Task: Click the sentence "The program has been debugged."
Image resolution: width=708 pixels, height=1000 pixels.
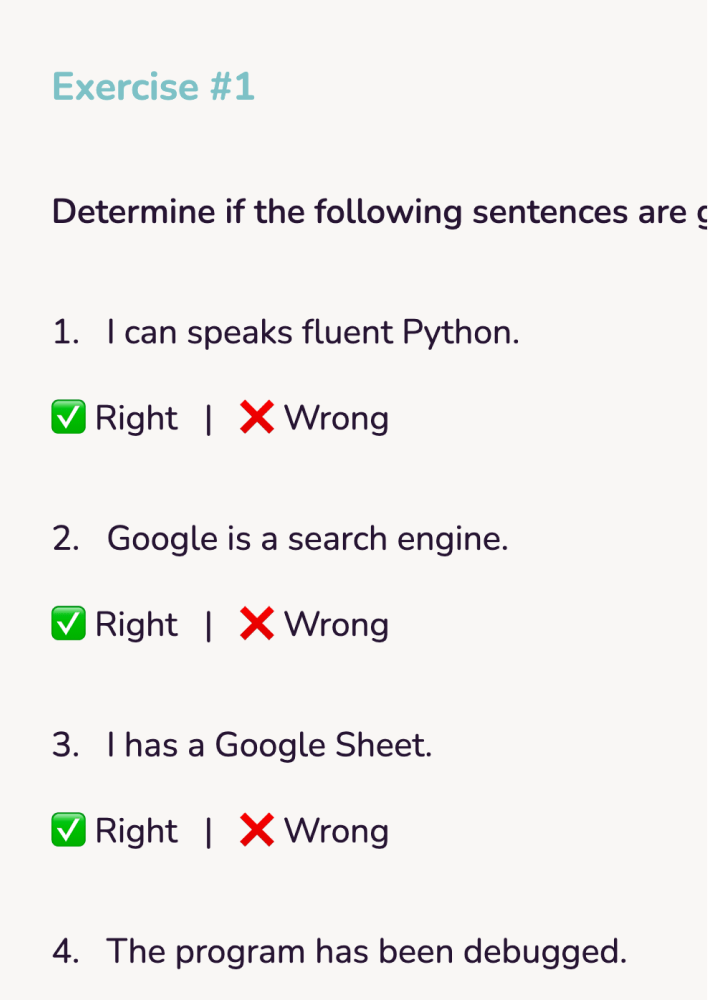Action: (367, 951)
